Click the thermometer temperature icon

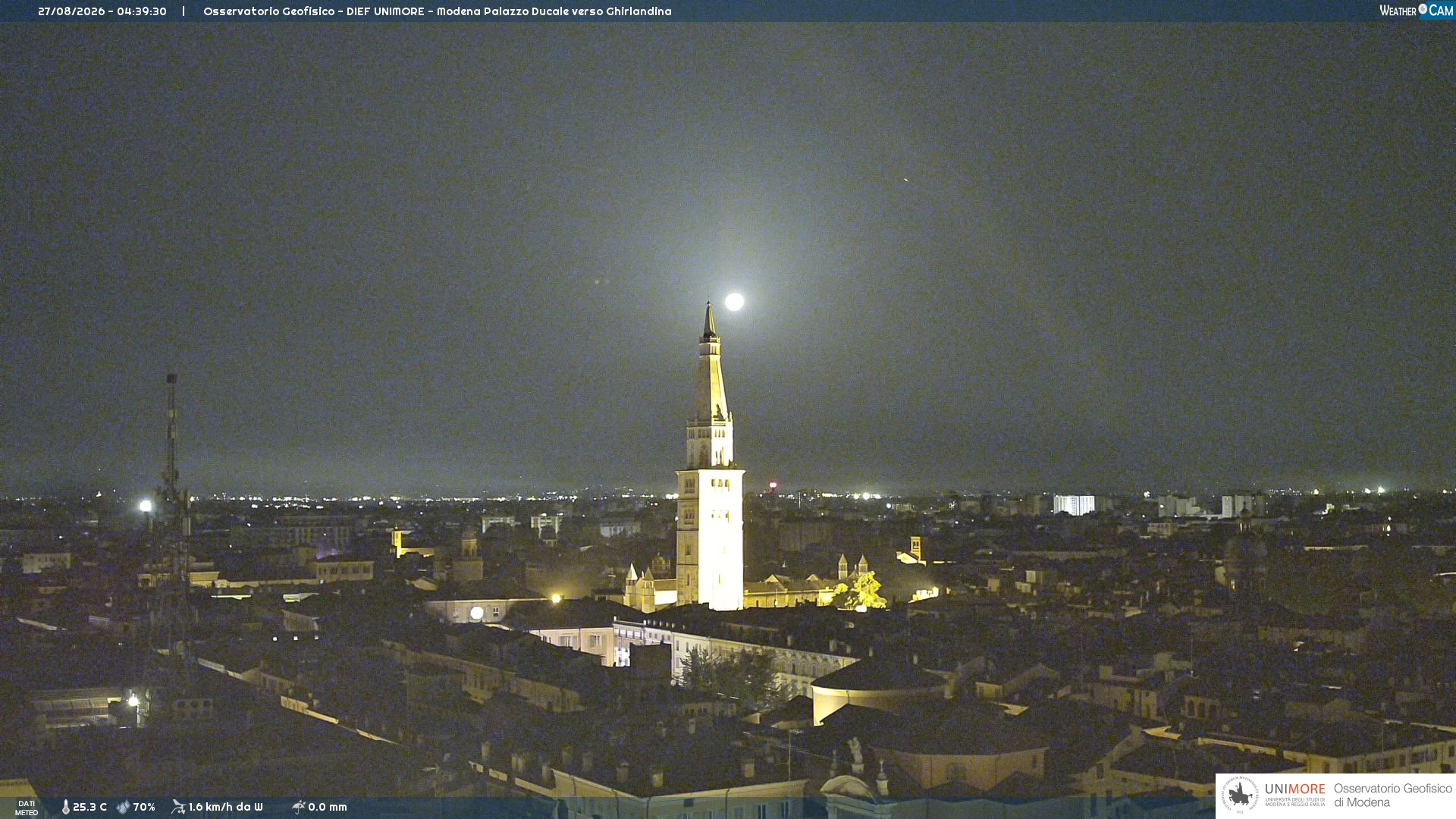[65, 807]
